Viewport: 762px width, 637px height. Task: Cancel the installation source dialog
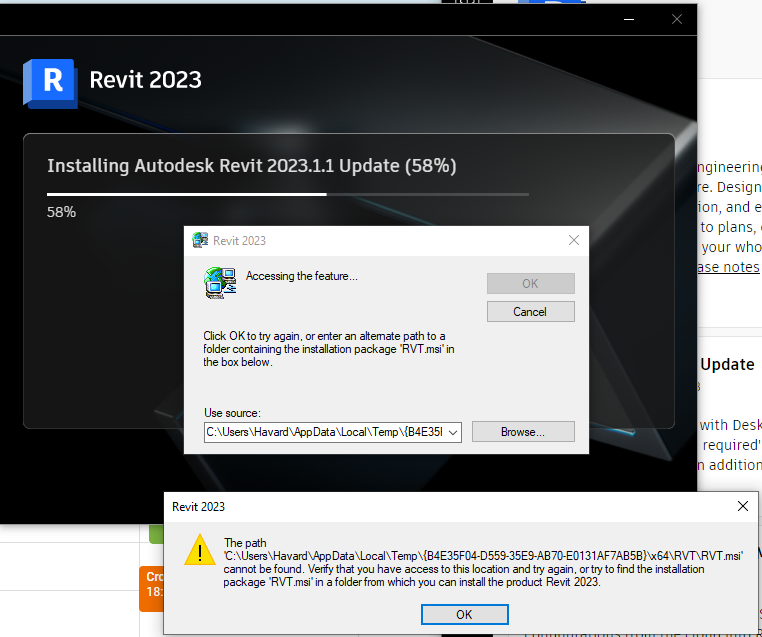531,311
